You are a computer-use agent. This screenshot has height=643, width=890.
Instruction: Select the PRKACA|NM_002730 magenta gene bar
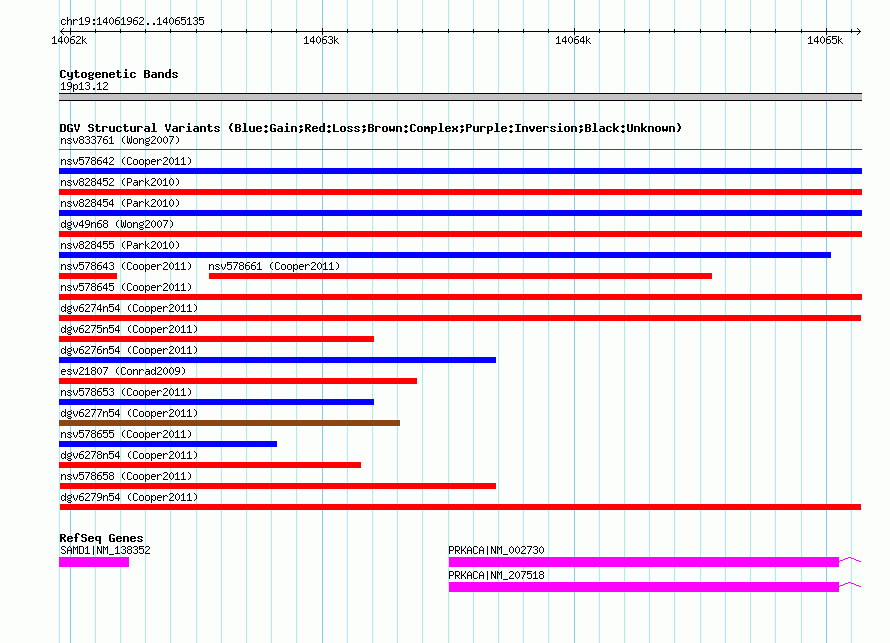tap(644, 562)
